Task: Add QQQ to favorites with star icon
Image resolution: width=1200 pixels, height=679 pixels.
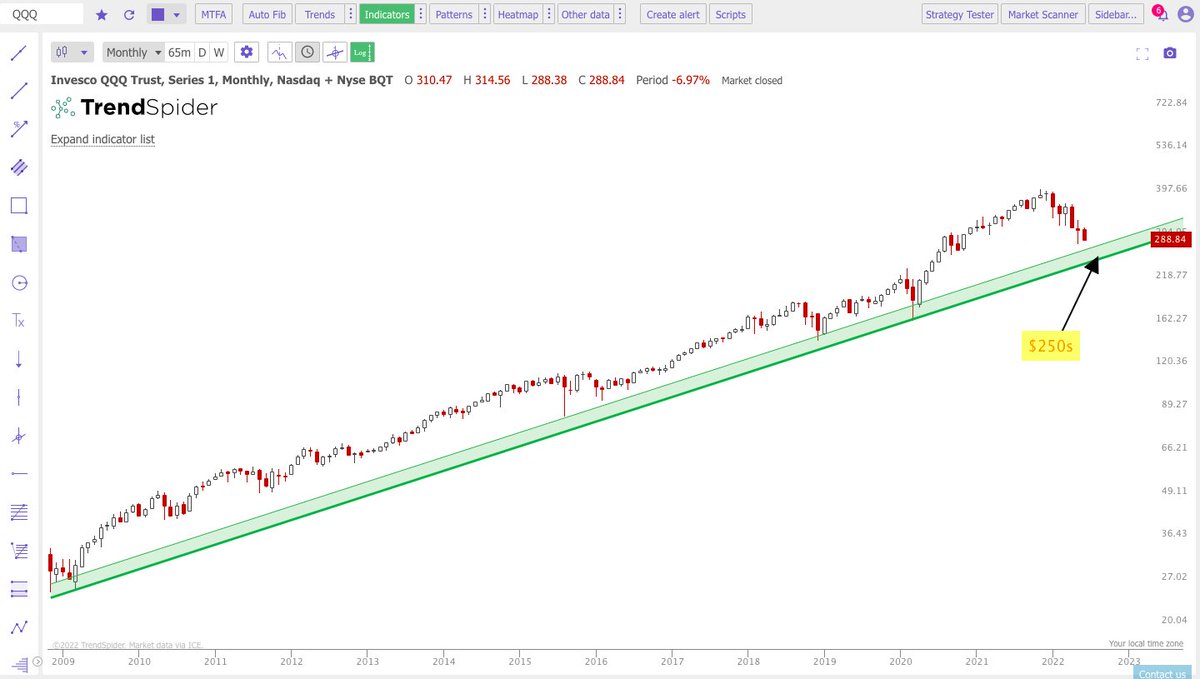Action: (x=101, y=15)
